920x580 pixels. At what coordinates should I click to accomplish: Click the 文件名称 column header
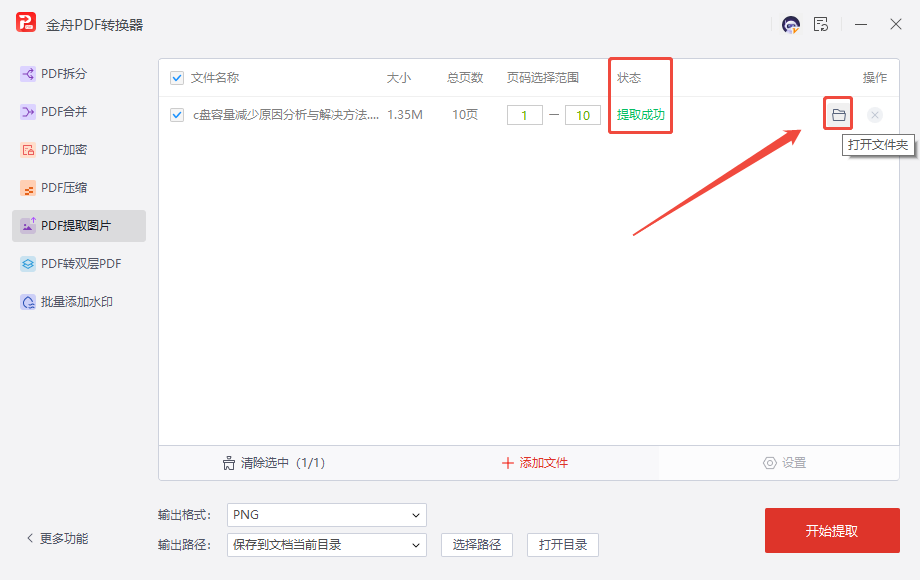215,78
